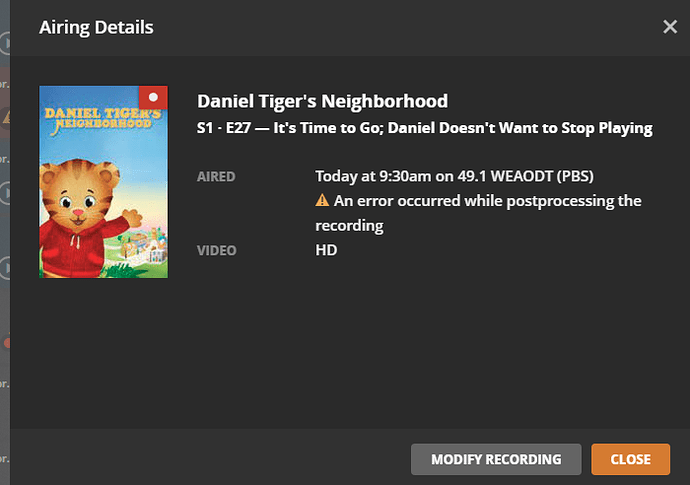Select the S1 E27 episode title line
The width and height of the screenshot is (690, 485).
pos(424,128)
